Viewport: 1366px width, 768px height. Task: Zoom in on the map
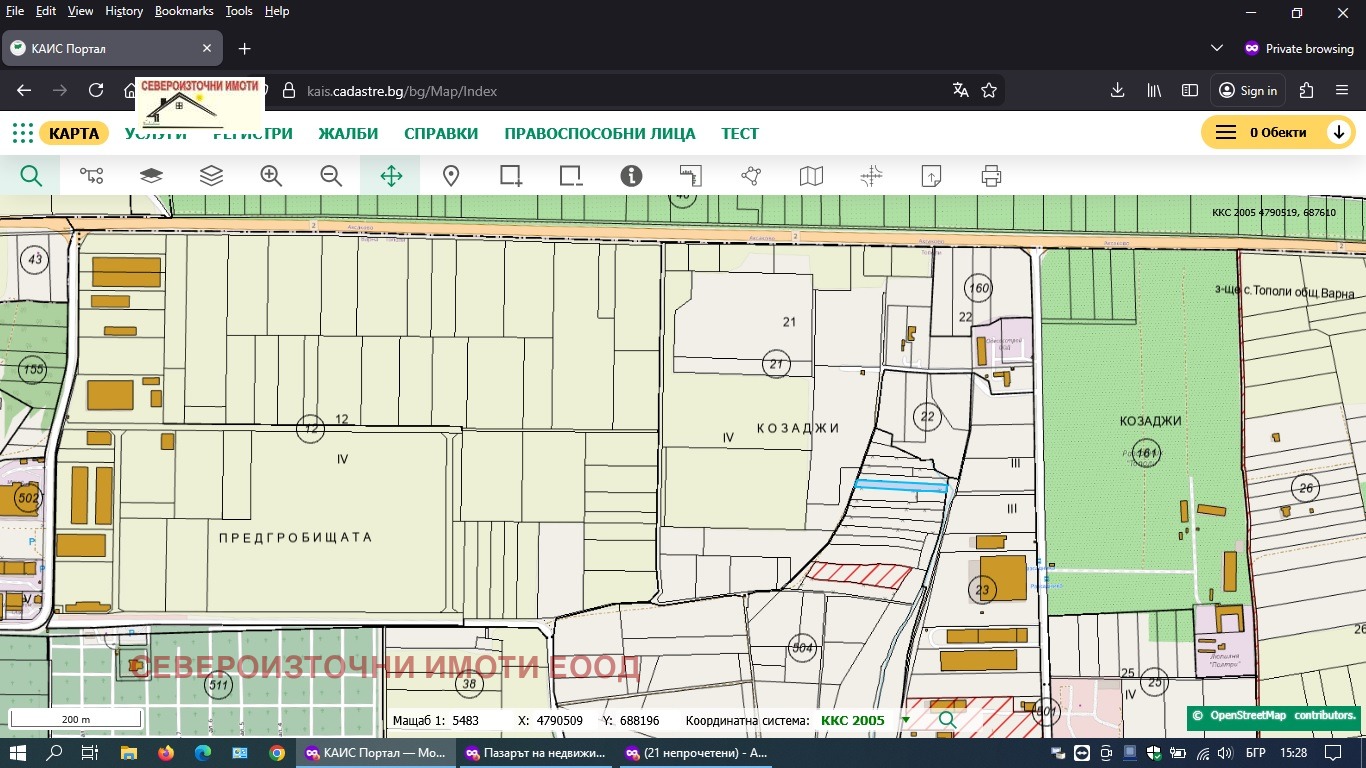pyautogui.click(x=271, y=177)
